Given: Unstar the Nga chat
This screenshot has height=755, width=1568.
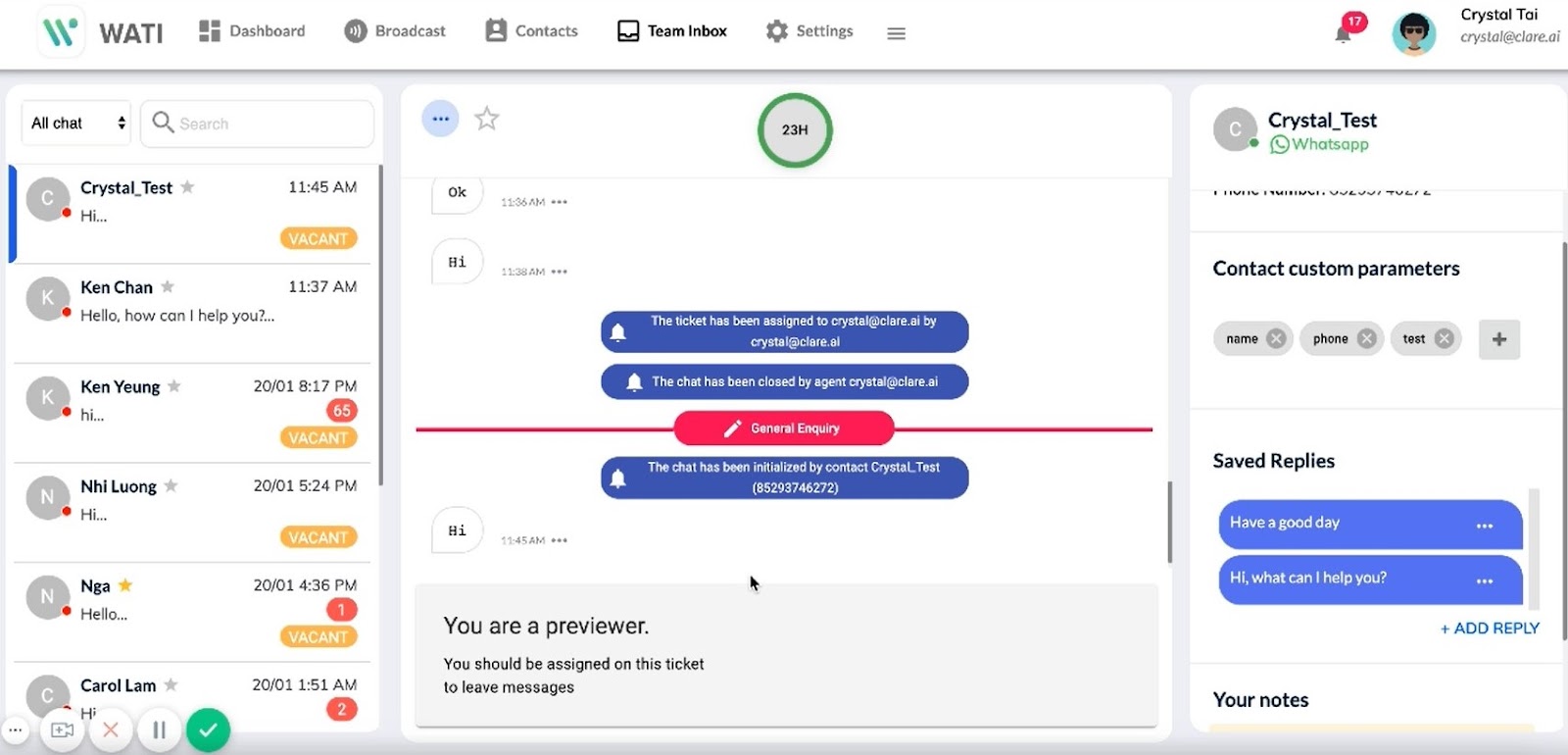Looking at the screenshot, I should 125,585.
